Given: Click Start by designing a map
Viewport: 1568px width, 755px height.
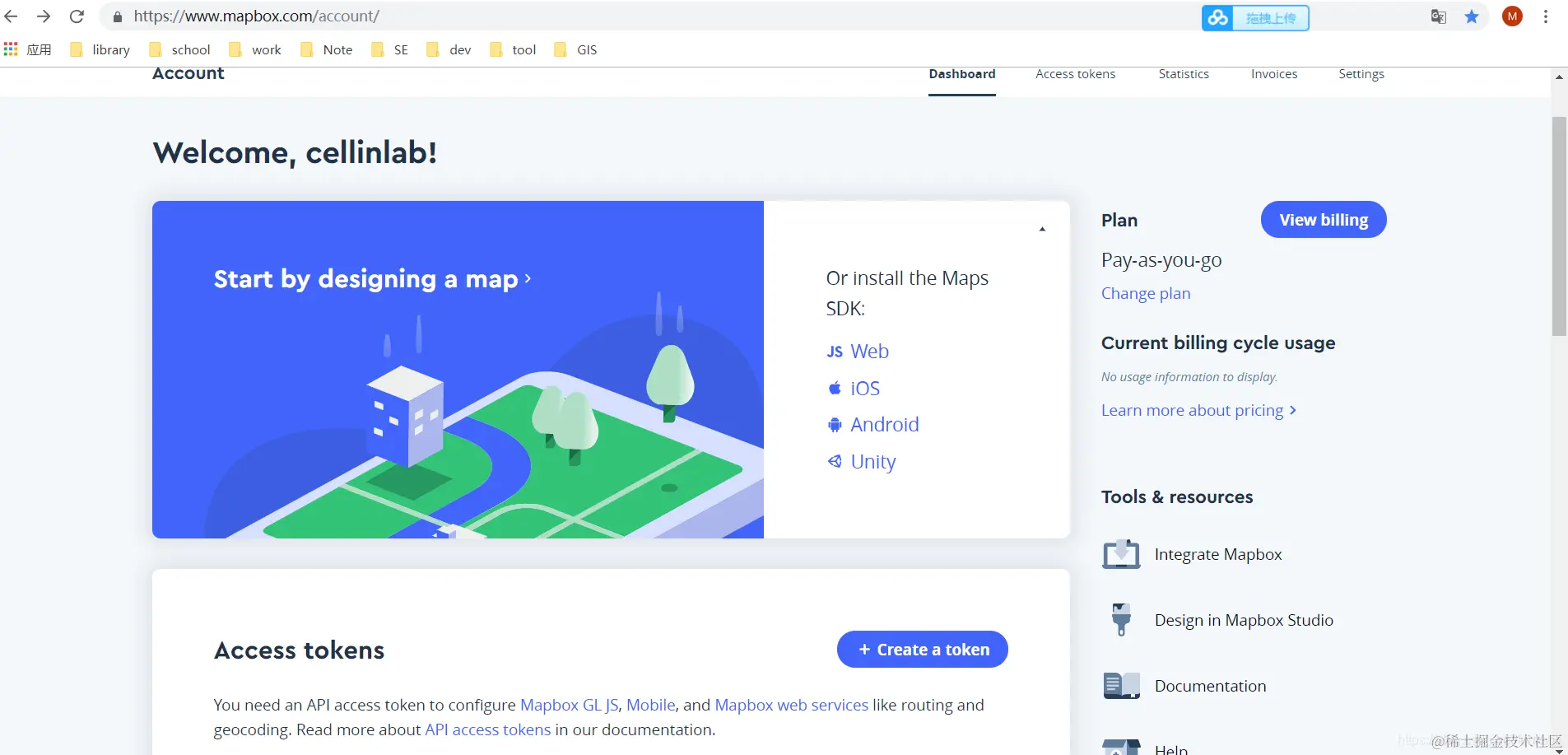Looking at the screenshot, I should pyautogui.click(x=372, y=279).
